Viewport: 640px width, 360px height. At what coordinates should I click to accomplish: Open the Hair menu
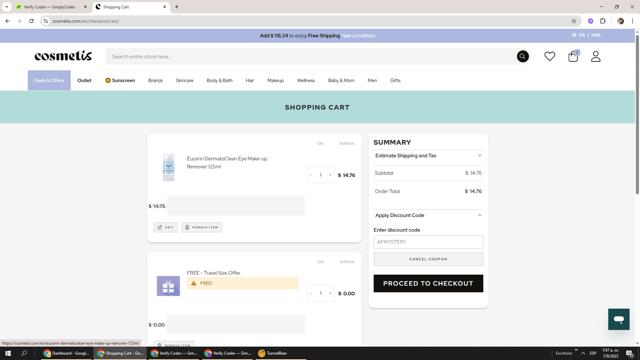(x=250, y=80)
